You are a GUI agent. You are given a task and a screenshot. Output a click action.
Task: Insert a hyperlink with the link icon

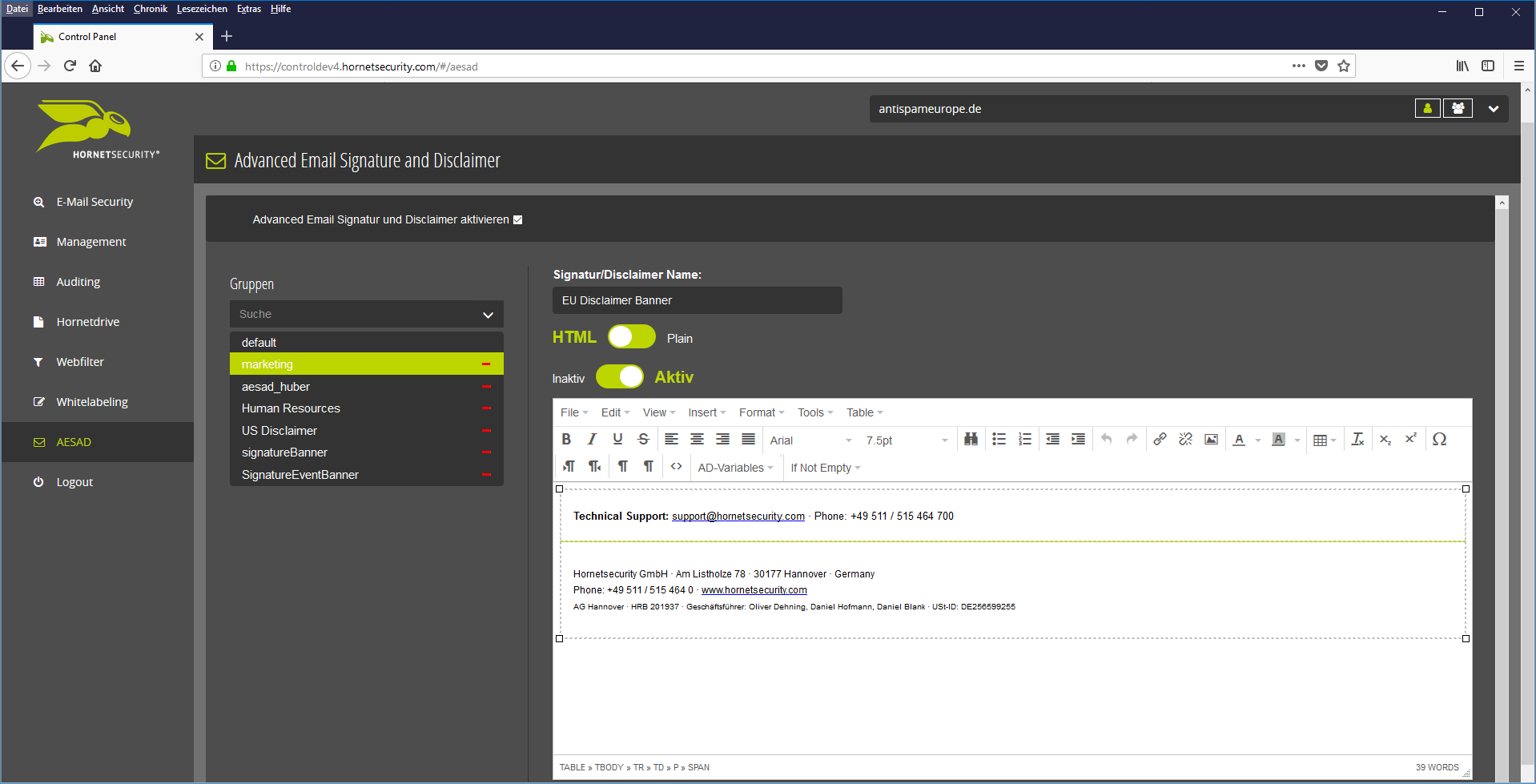coord(1160,439)
